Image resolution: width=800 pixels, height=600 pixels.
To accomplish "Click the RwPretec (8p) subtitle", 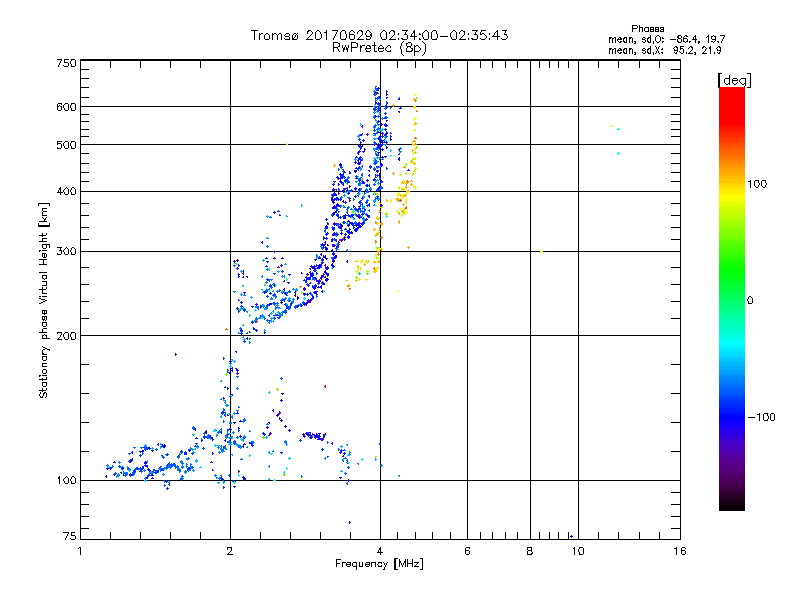I will pos(379,47).
